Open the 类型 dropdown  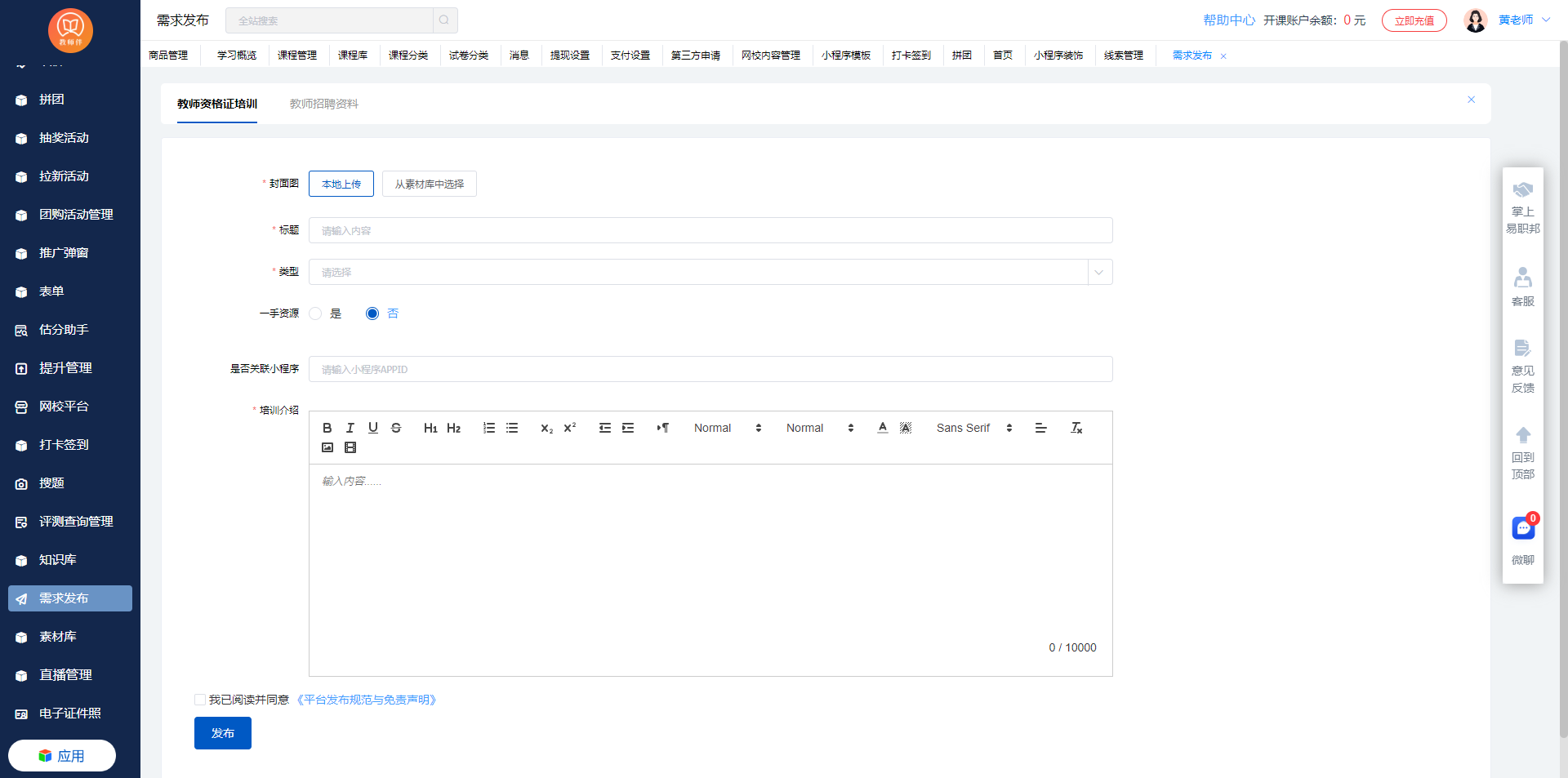click(x=710, y=272)
